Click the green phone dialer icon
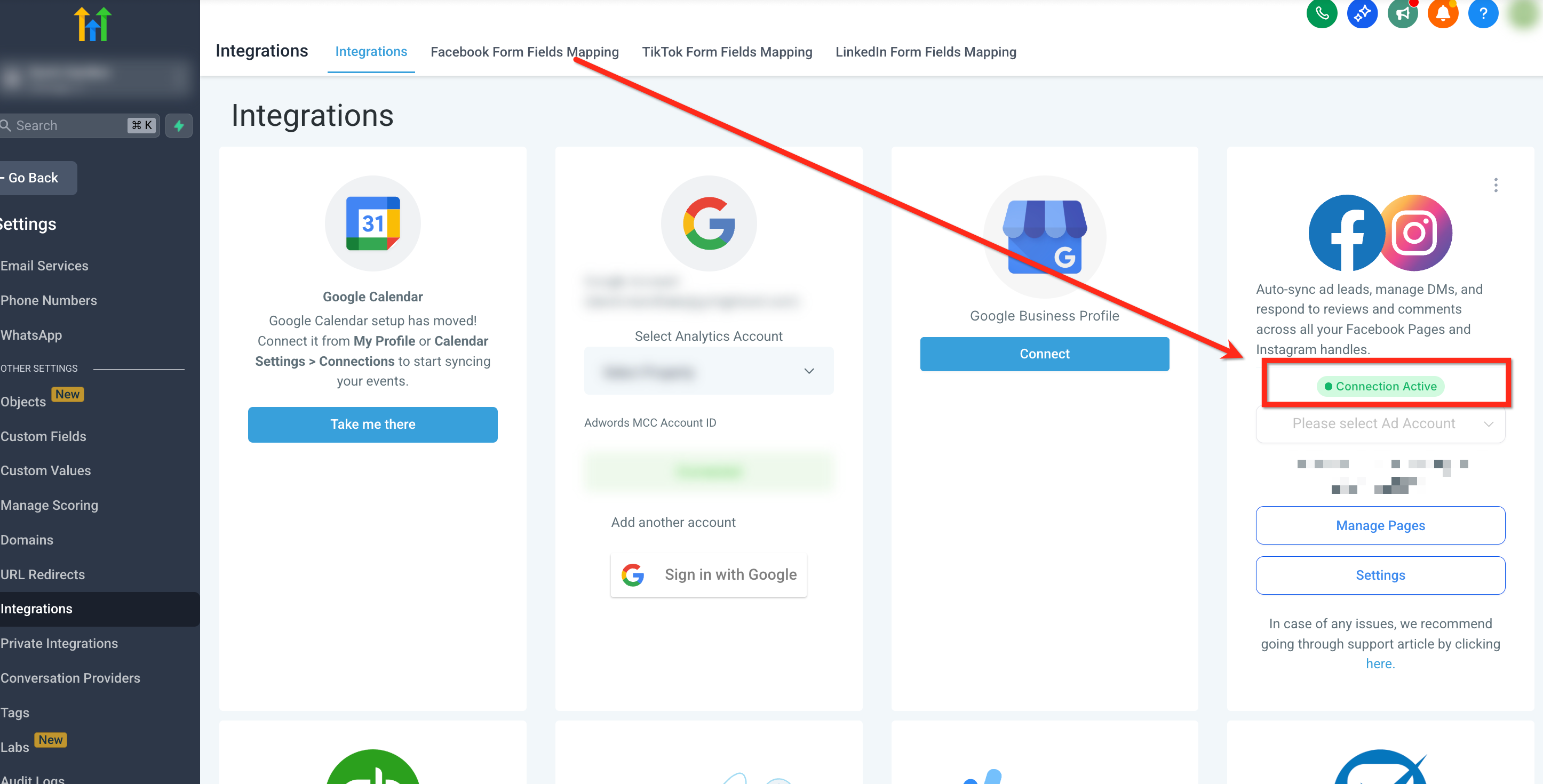The width and height of the screenshot is (1543, 784). (1322, 13)
